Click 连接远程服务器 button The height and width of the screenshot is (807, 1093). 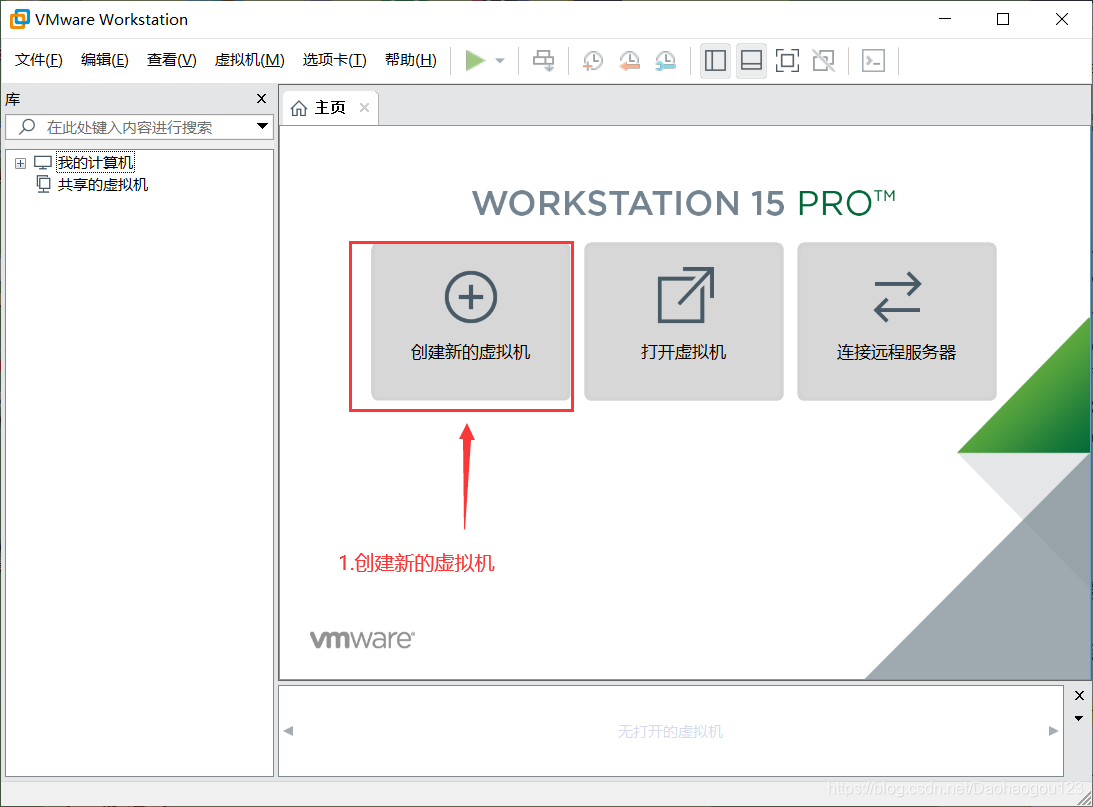point(896,321)
